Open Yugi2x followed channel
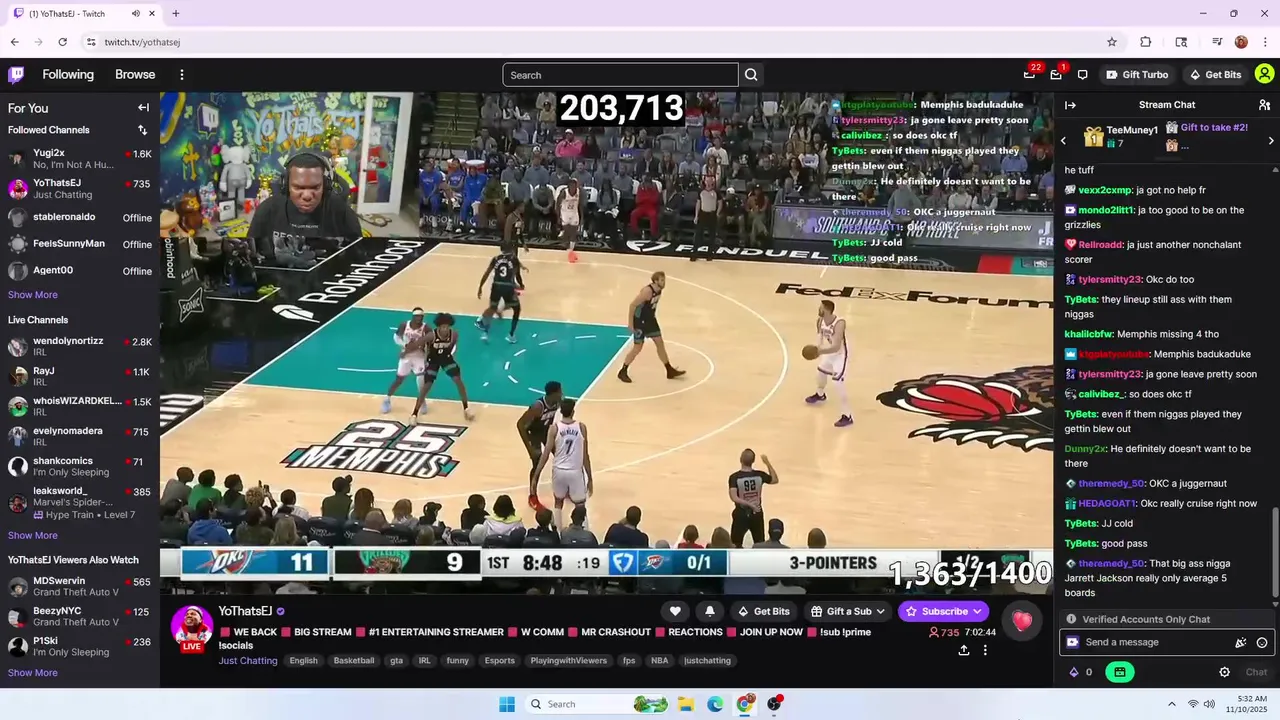This screenshot has height=720, width=1280. click(x=80, y=159)
